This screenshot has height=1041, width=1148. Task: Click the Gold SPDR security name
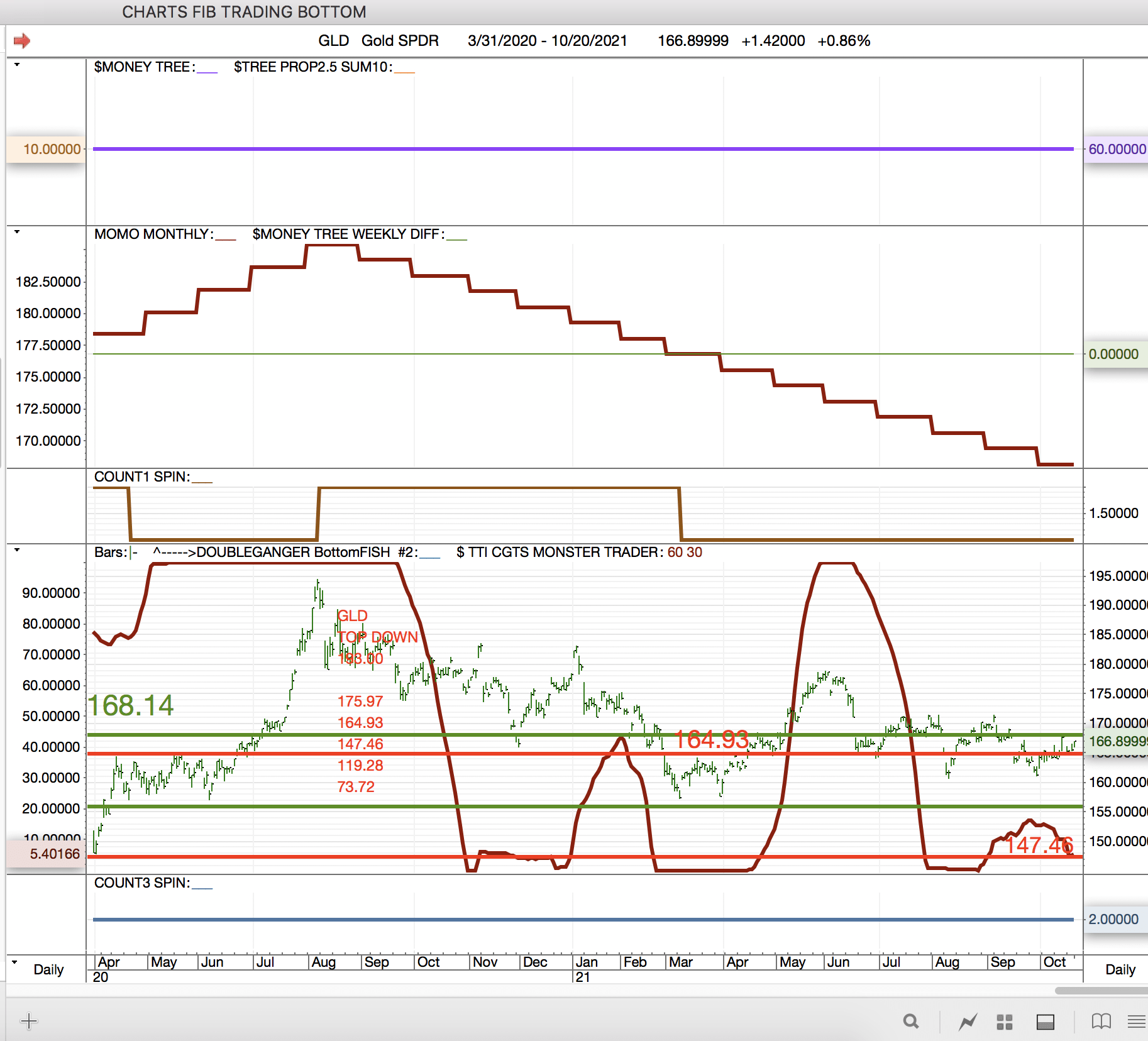point(400,41)
